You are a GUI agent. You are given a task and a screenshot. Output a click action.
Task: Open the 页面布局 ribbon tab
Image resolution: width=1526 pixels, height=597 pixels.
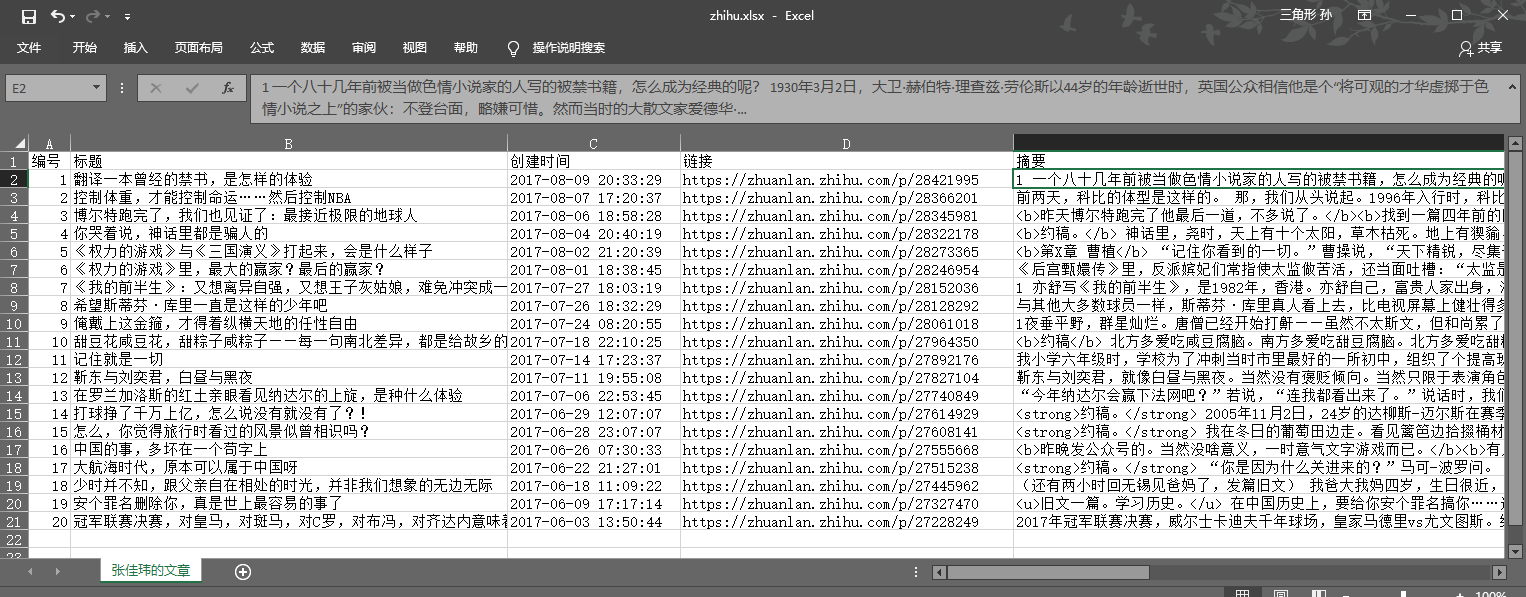pyautogui.click(x=198, y=48)
